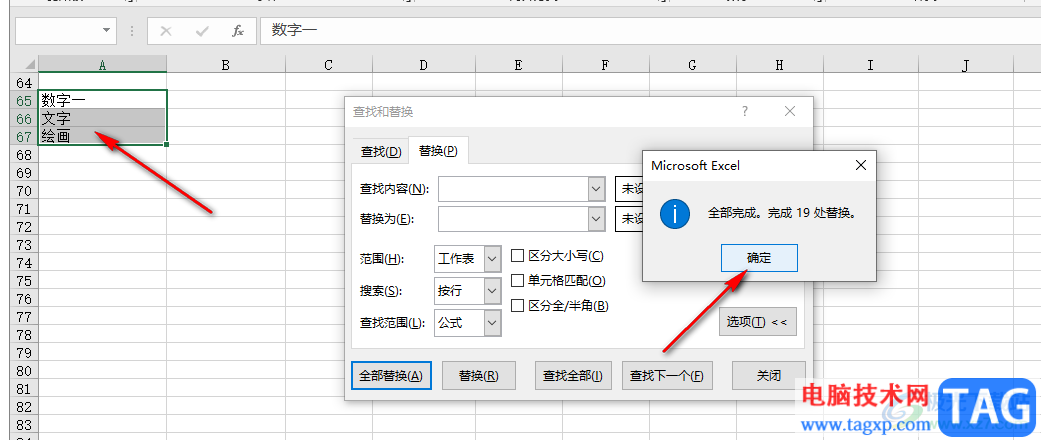This screenshot has height=440, width=1041.
Task: Click the 查找全部(I) button
Action: pyautogui.click(x=573, y=376)
